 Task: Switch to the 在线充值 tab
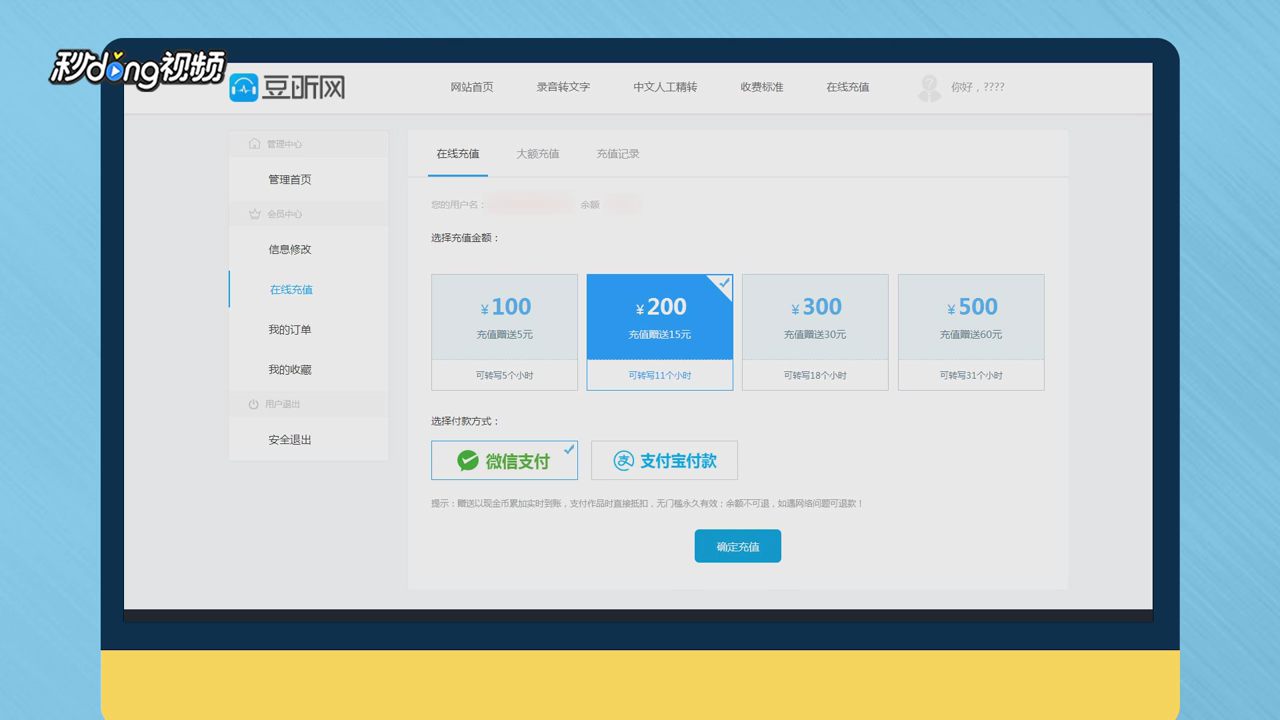458,154
